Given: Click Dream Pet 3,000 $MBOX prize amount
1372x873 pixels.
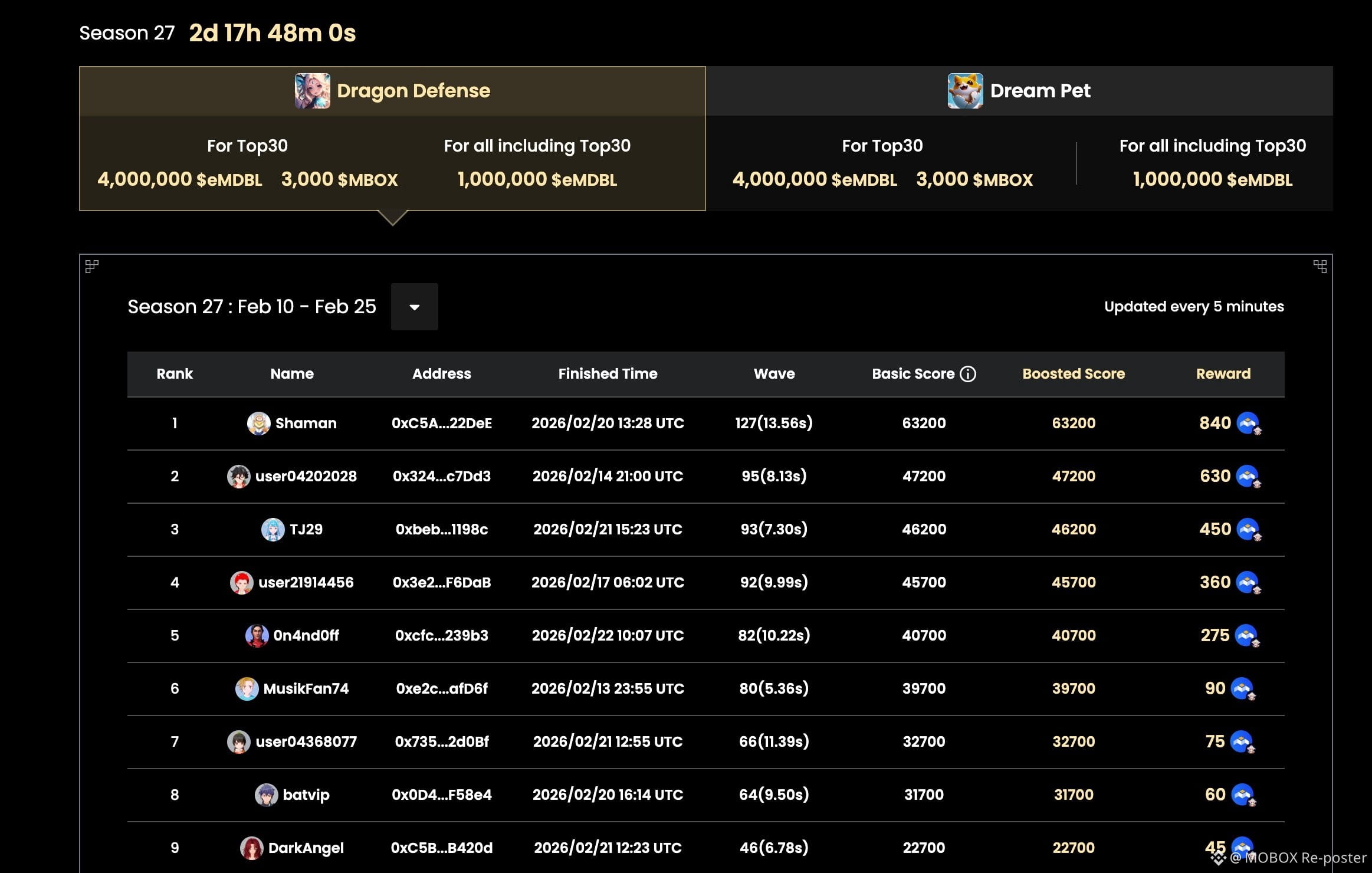Looking at the screenshot, I should point(974,179).
